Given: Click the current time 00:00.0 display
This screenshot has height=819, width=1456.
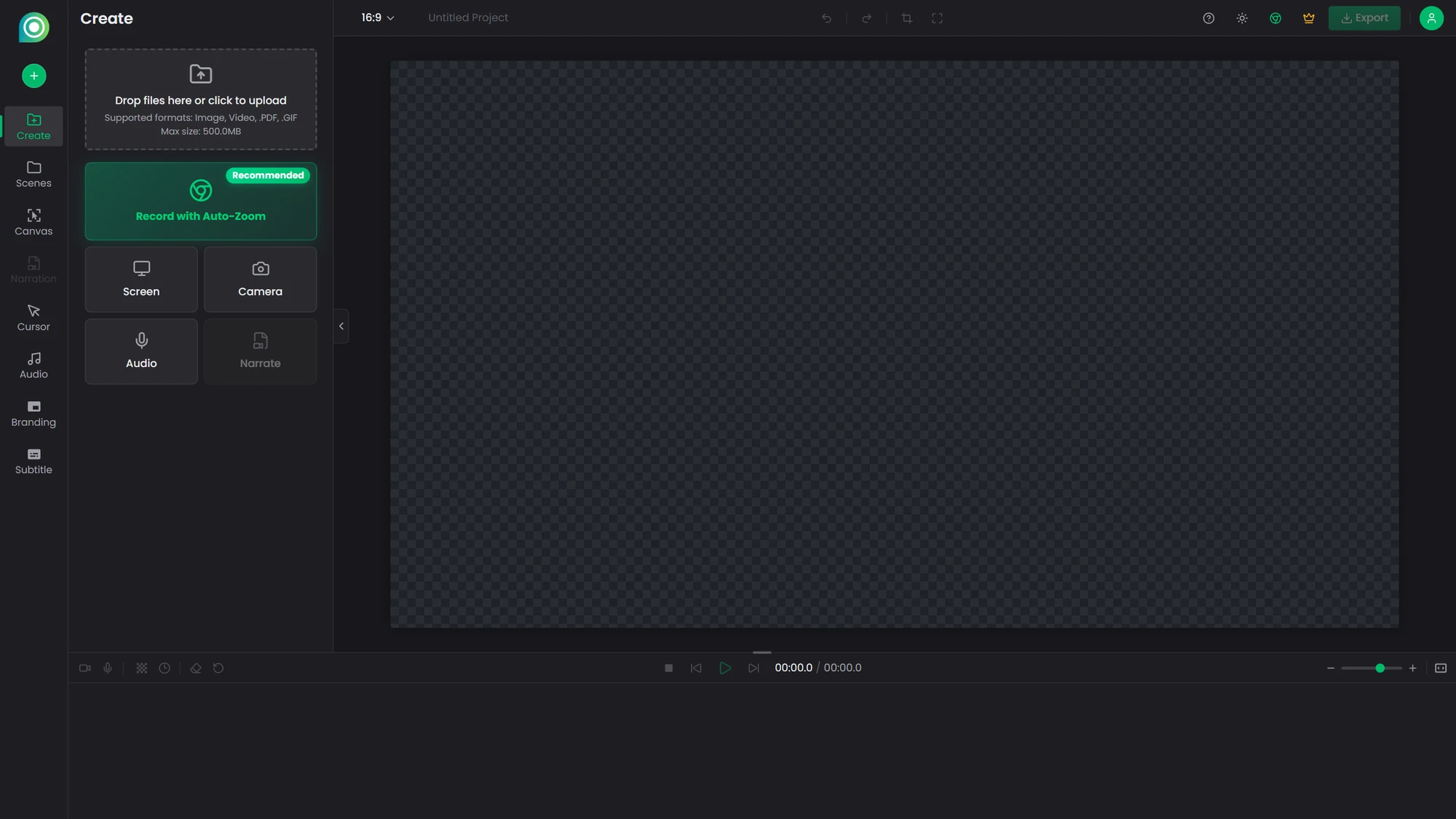Looking at the screenshot, I should point(794,668).
